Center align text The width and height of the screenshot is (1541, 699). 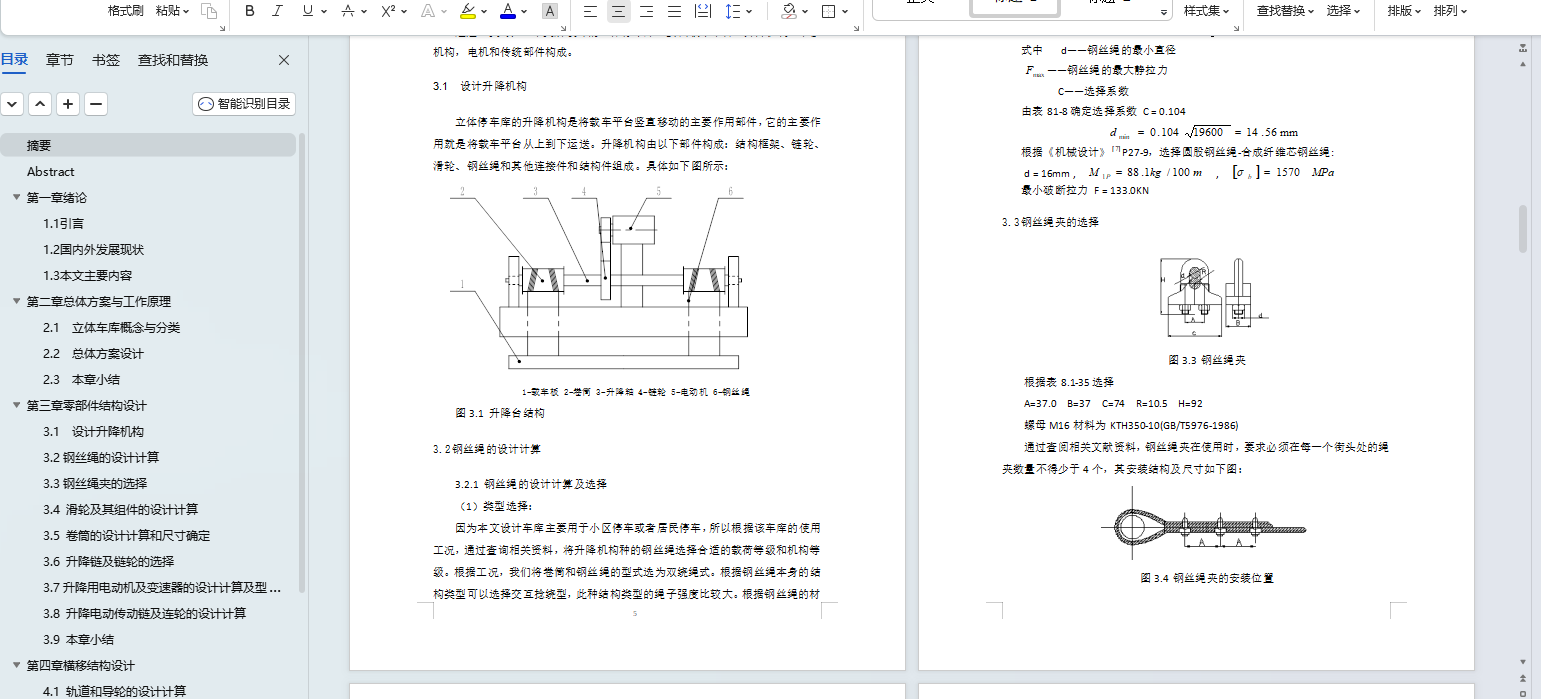coord(618,11)
